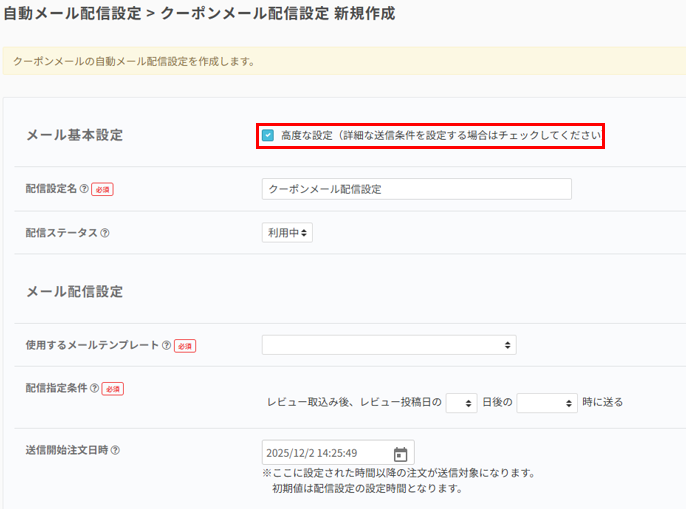Viewport: 686px width, 509px height.
Task: Show help for 送信開始注文日時
Action: (115, 450)
